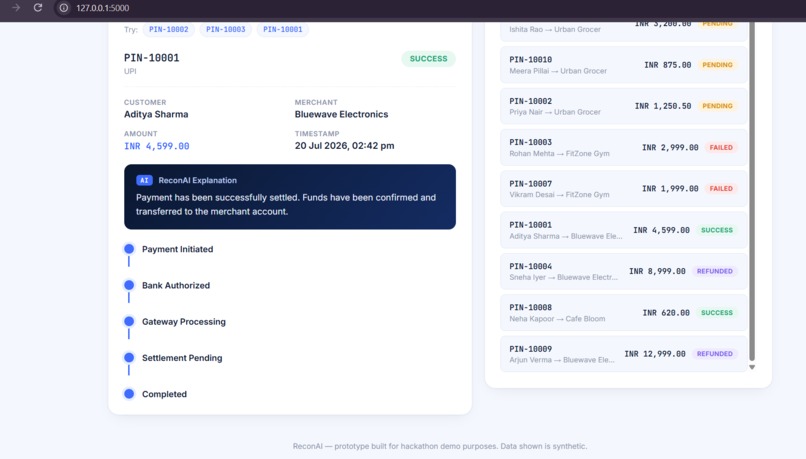Try the PIN-10003 suggestion chip
Image resolution: width=806 pixels, height=459 pixels.
226,29
